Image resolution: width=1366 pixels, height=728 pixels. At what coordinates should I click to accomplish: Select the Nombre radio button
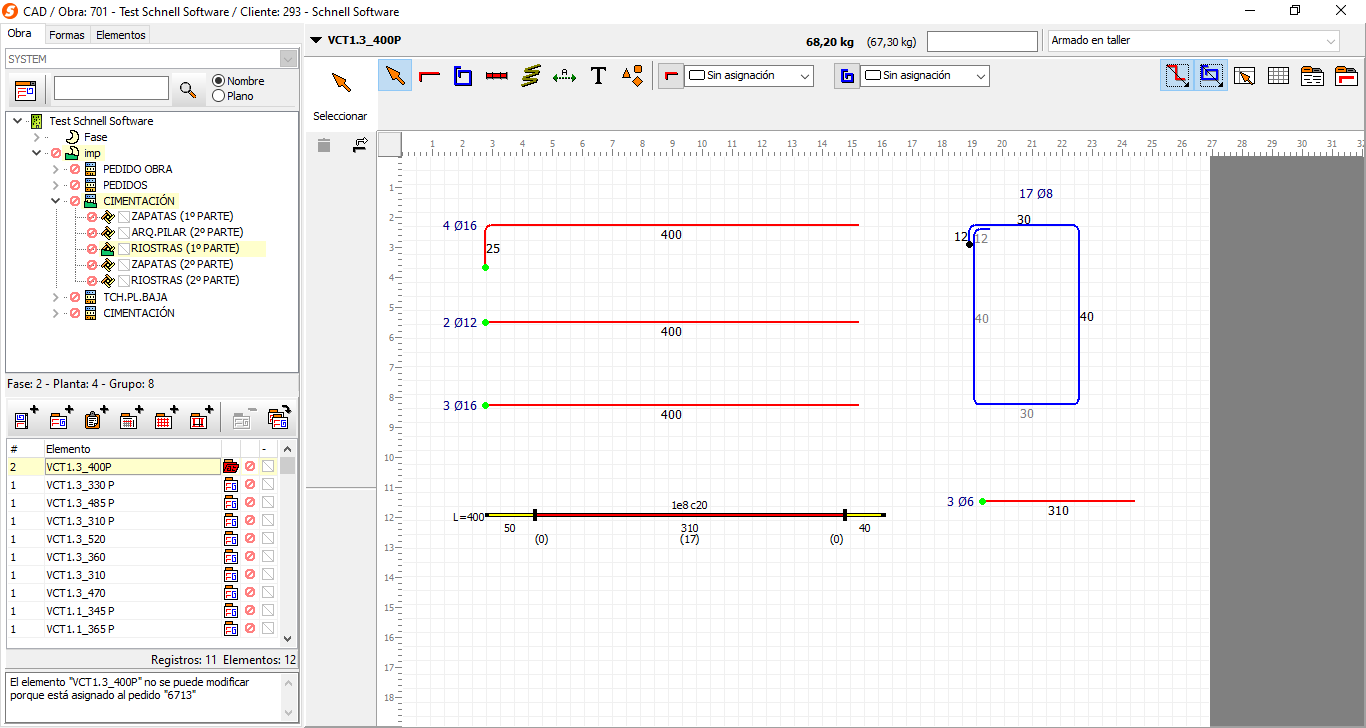click(219, 81)
